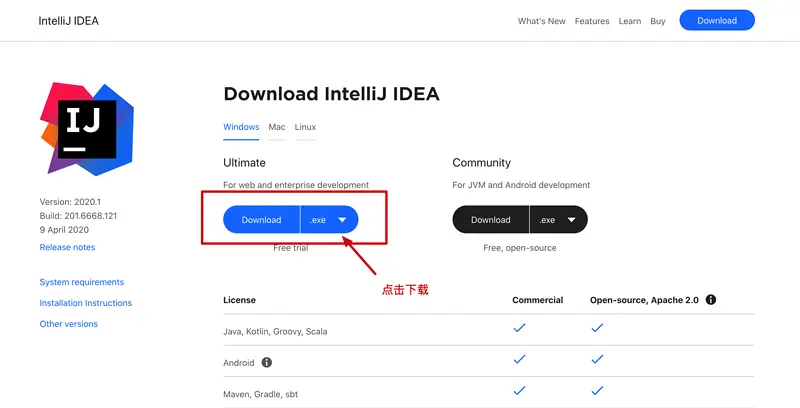Screen dimensions: 800x408
Task: Download the Community edition
Action: tap(490, 220)
